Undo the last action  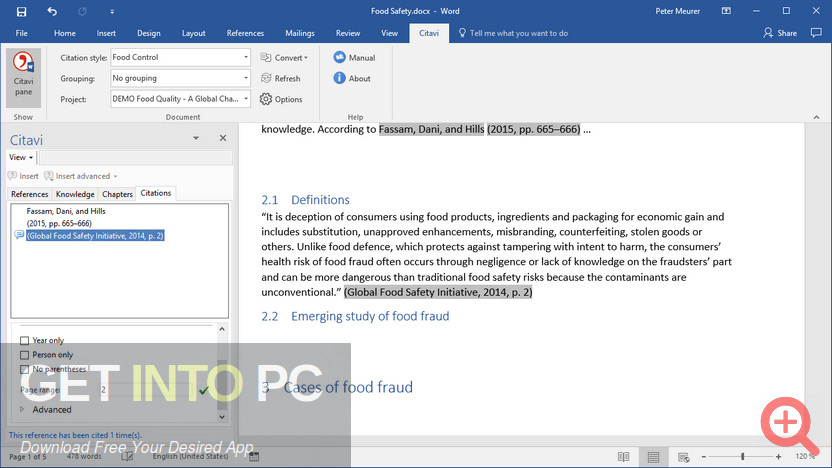[x=52, y=11]
